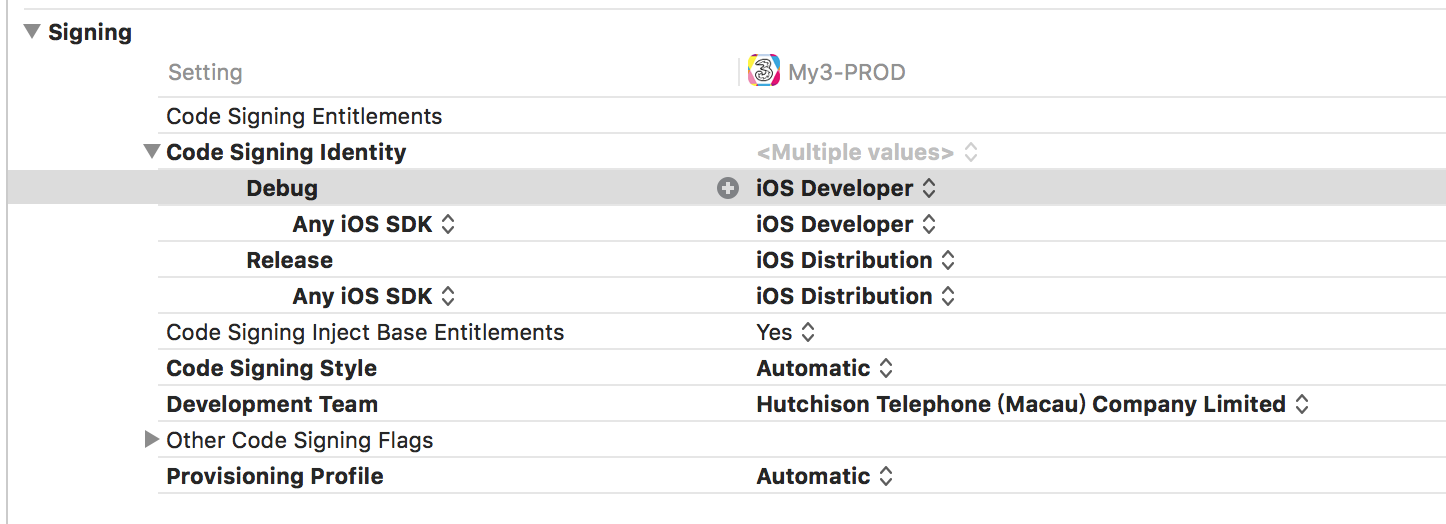Expand Other Code Signing Flags
The image size is (1446, 524).
152,439
